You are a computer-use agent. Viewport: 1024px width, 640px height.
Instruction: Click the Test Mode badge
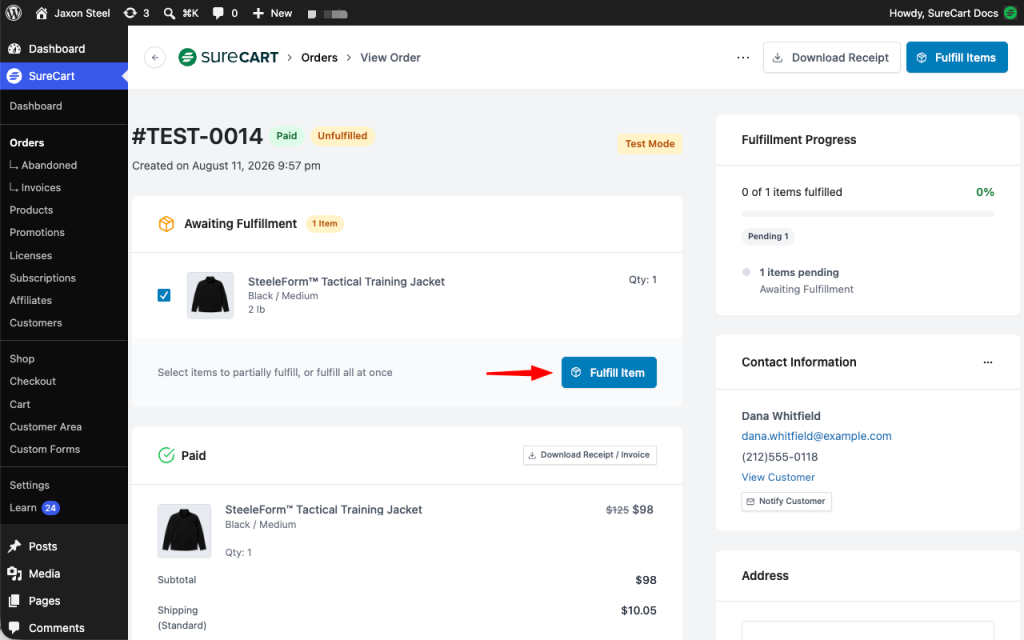tap(650, 144)
